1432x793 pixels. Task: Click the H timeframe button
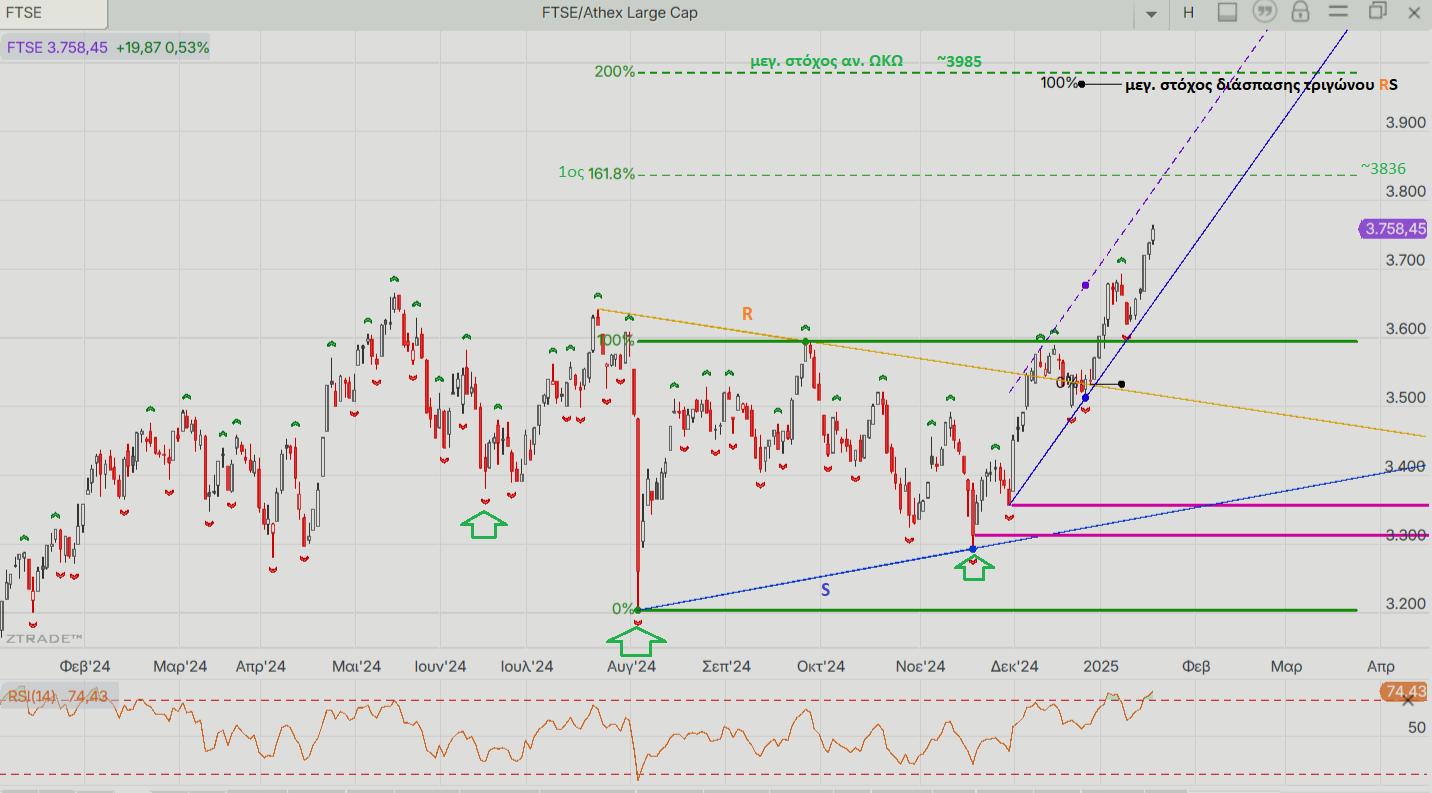tap(1188, 12)
